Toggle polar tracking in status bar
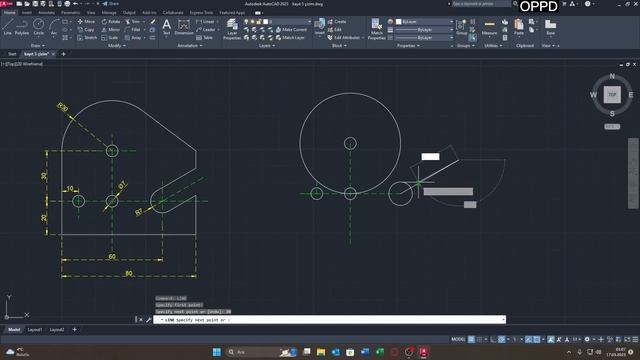The height and width of the screenshot is (360, 640). 502,340
